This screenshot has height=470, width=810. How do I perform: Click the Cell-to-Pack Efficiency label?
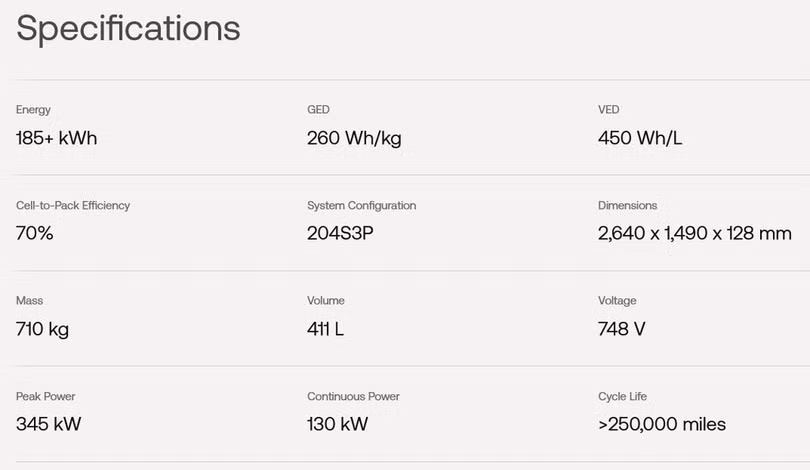click(73, 206)
